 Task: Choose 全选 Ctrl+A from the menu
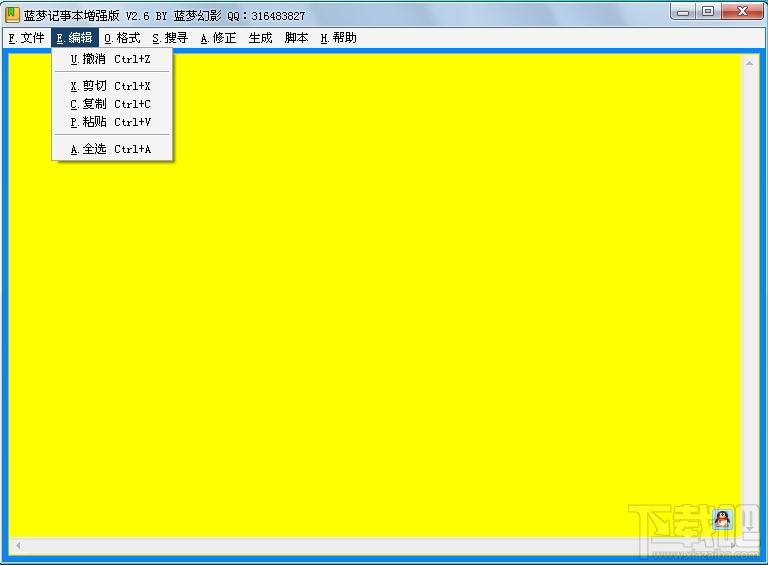click(112, 149)
